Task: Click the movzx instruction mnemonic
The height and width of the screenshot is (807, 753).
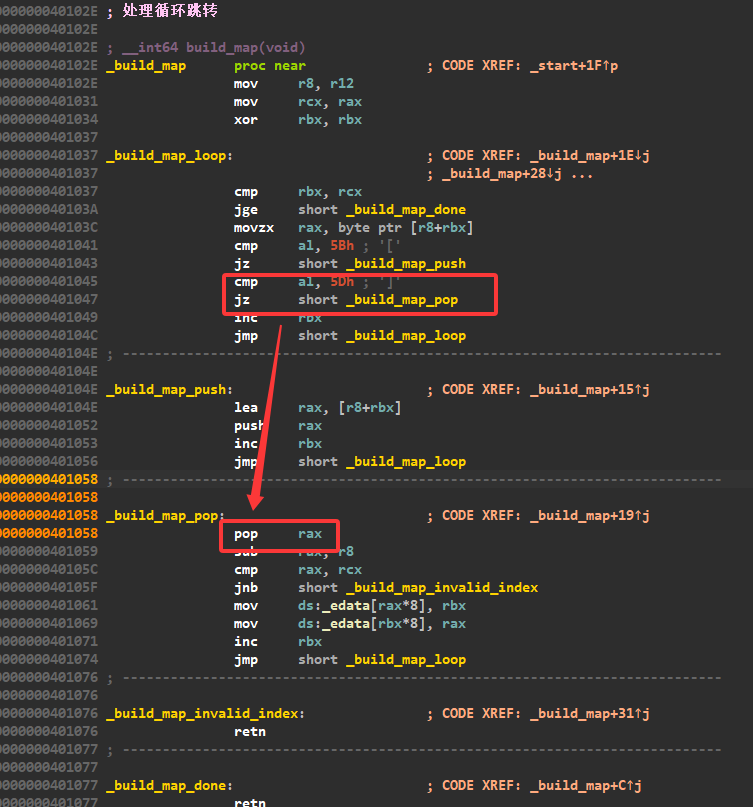Action: 254,228
